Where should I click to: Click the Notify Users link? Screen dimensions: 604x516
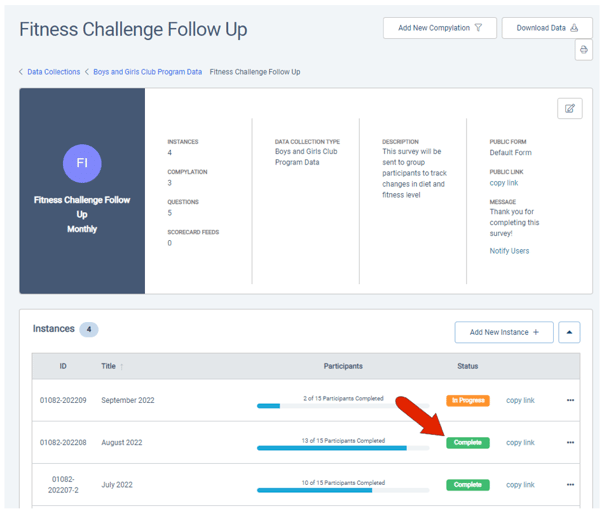509,251
